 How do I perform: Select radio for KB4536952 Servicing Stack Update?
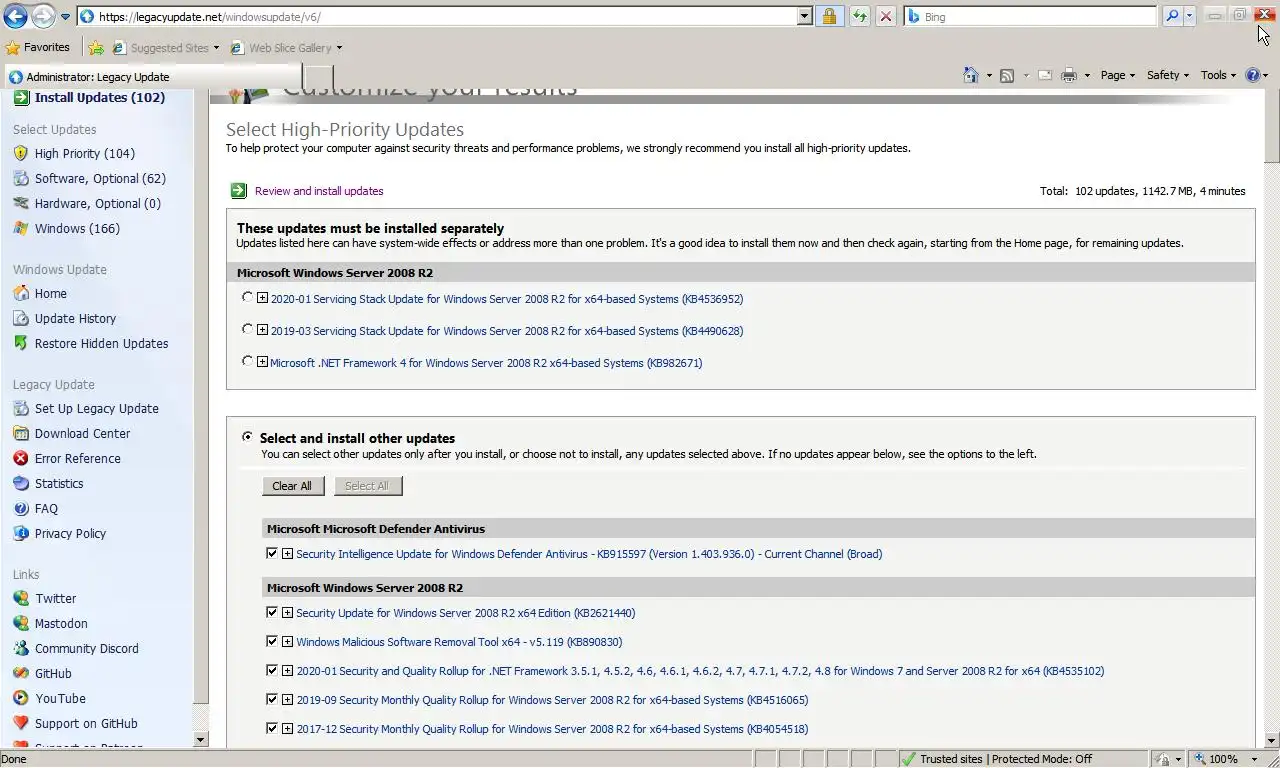coord(247,297)
